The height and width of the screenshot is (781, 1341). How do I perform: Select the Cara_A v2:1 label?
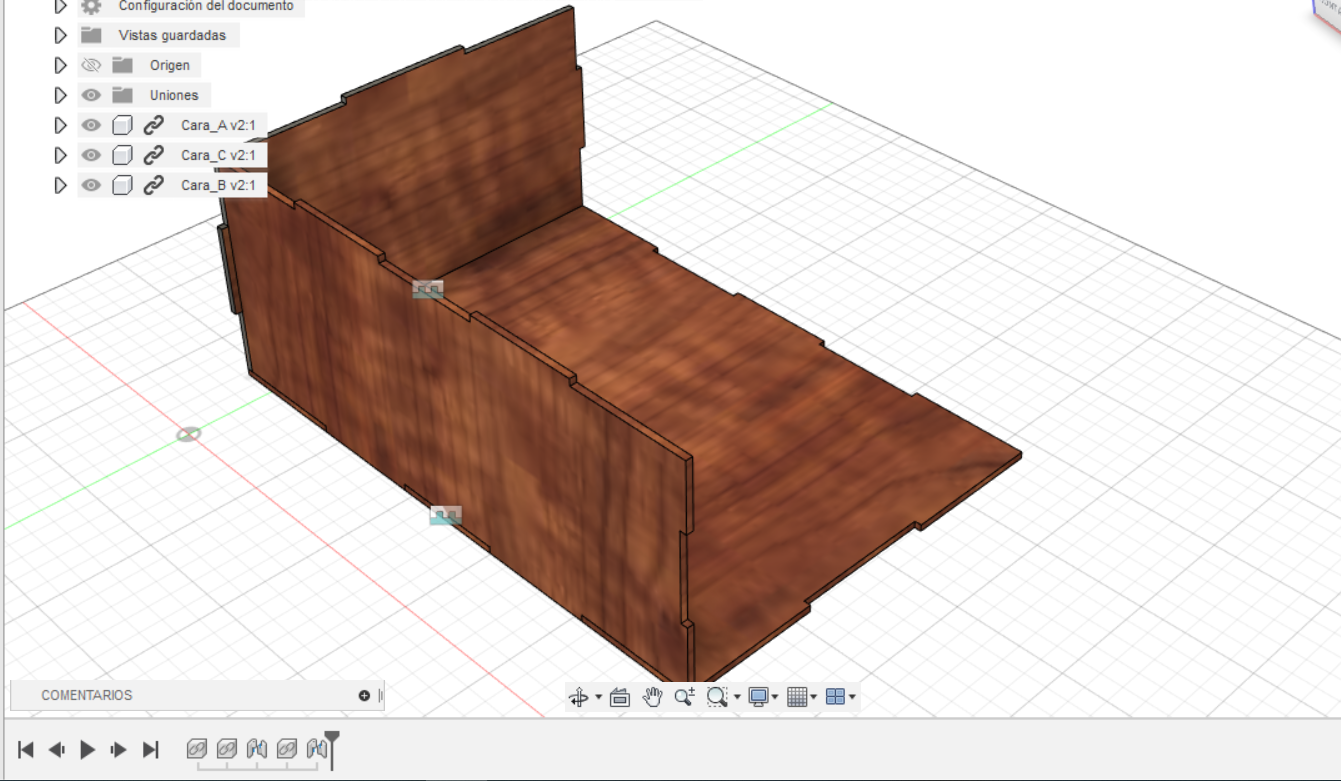click(218, 125)
